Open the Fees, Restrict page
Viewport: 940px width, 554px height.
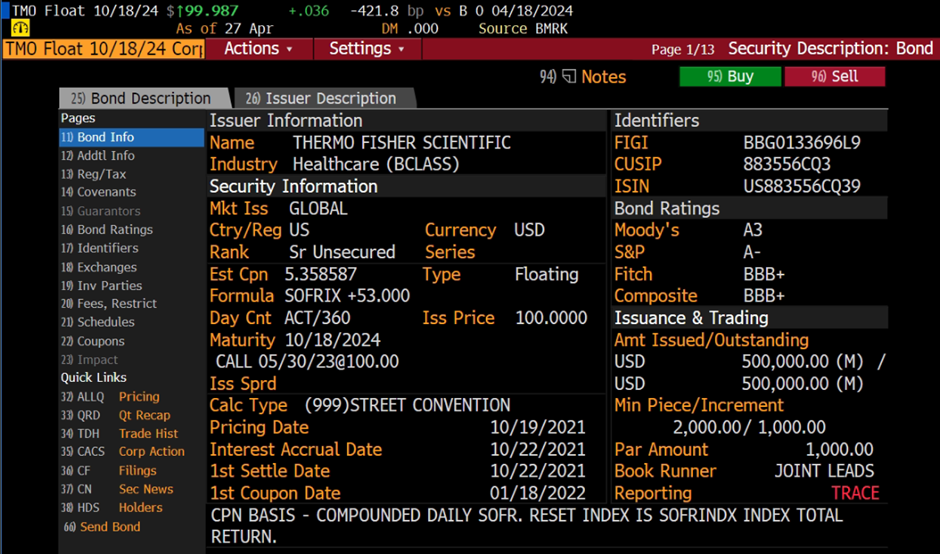(x=109, y=304)
